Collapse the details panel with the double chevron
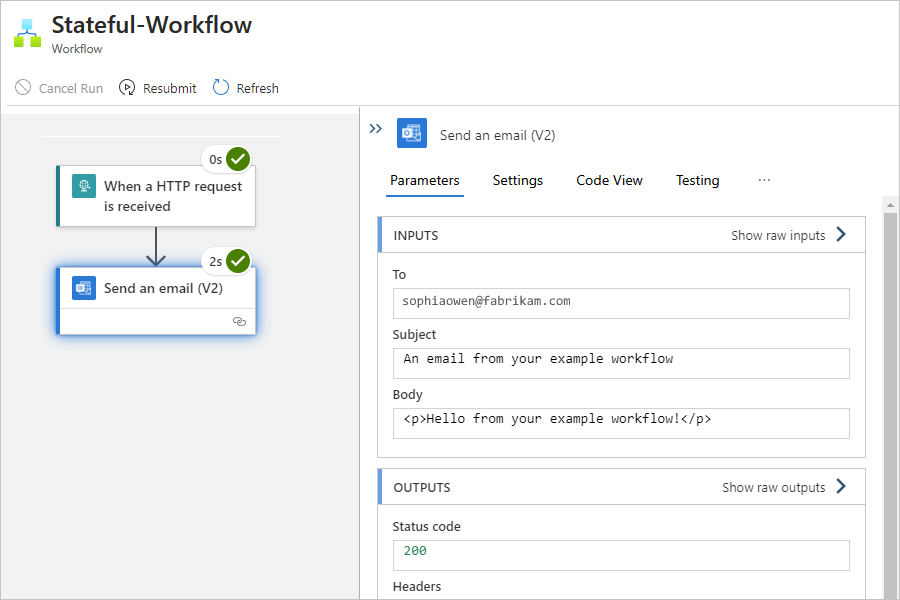 376,129
